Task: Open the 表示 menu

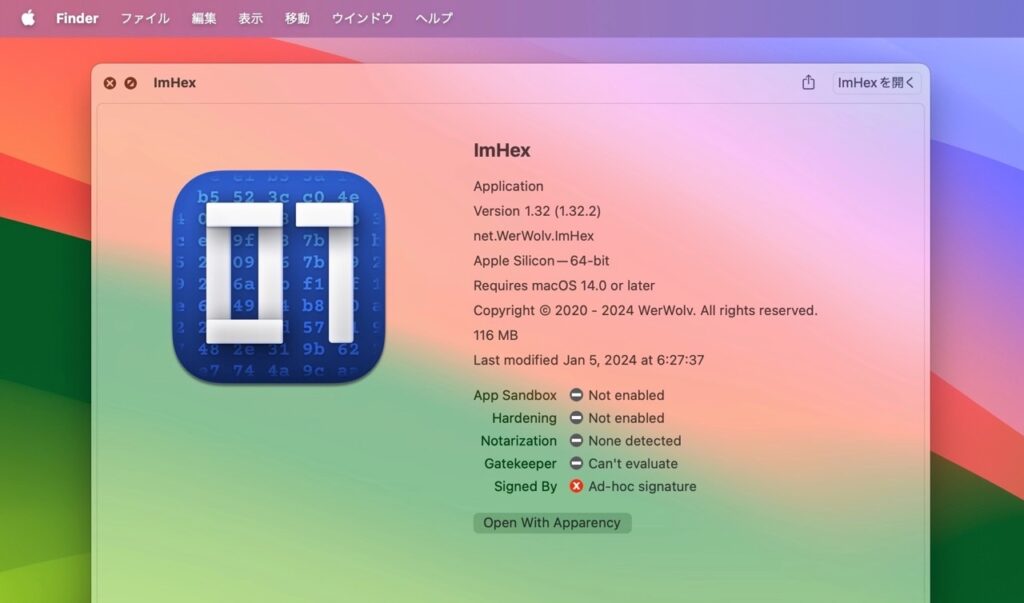Action: click(250, 17)
